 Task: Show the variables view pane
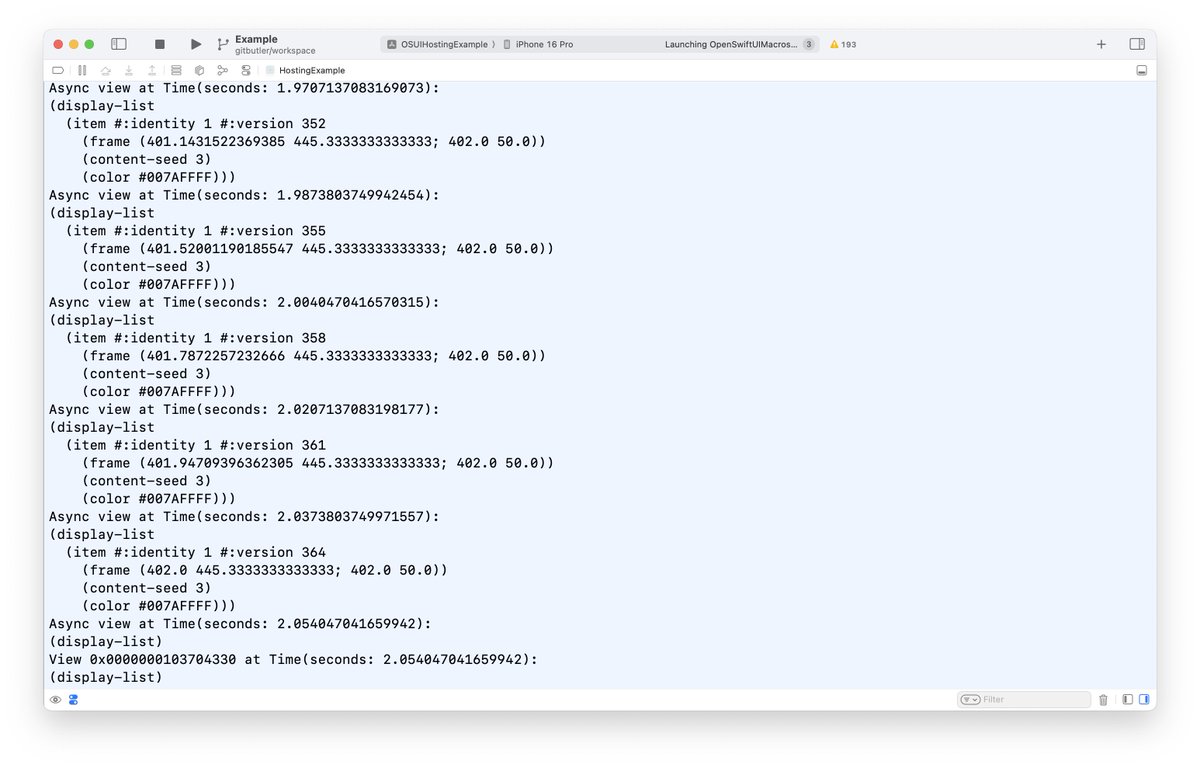click(1127, 700)
